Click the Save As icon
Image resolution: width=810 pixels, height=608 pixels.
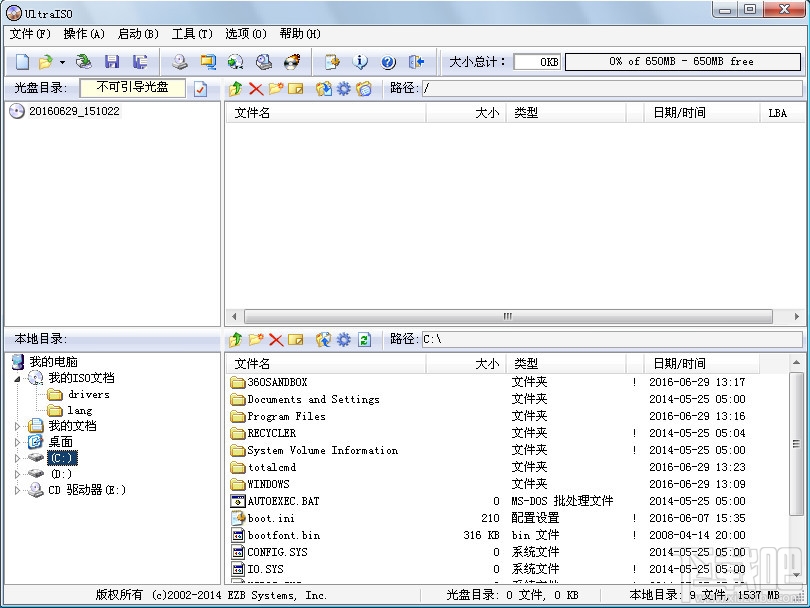(x=139, y=62)
